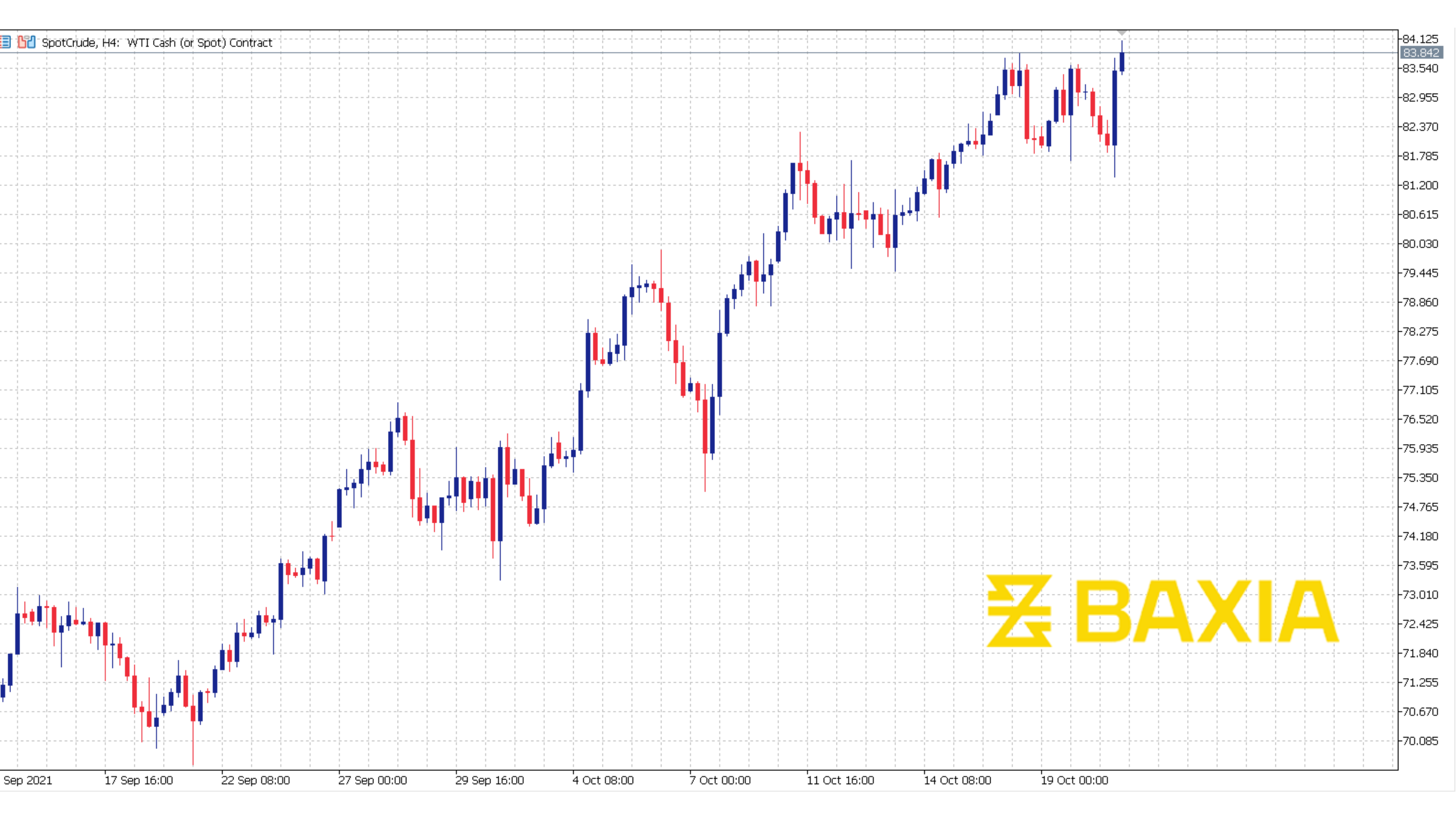The width and height of the screenshot is (1456, 820).
Task: Click the 70.670 price axis label
Action: tap(1420, 711)
